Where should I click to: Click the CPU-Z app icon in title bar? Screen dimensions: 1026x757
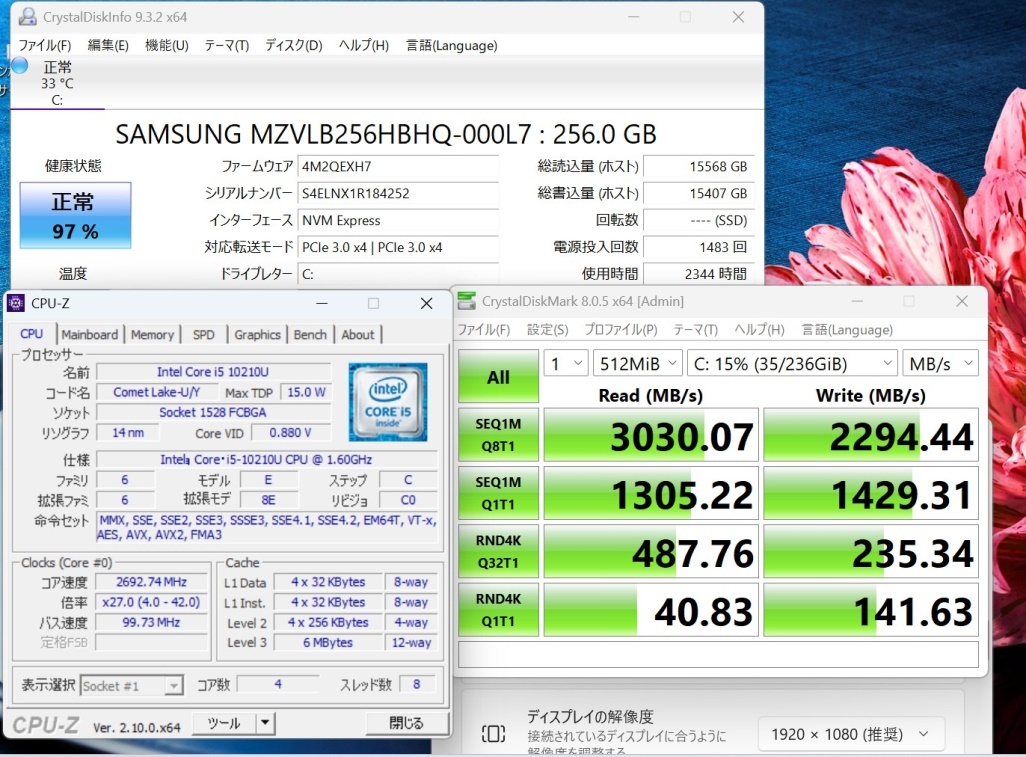[x=16, y=303]
